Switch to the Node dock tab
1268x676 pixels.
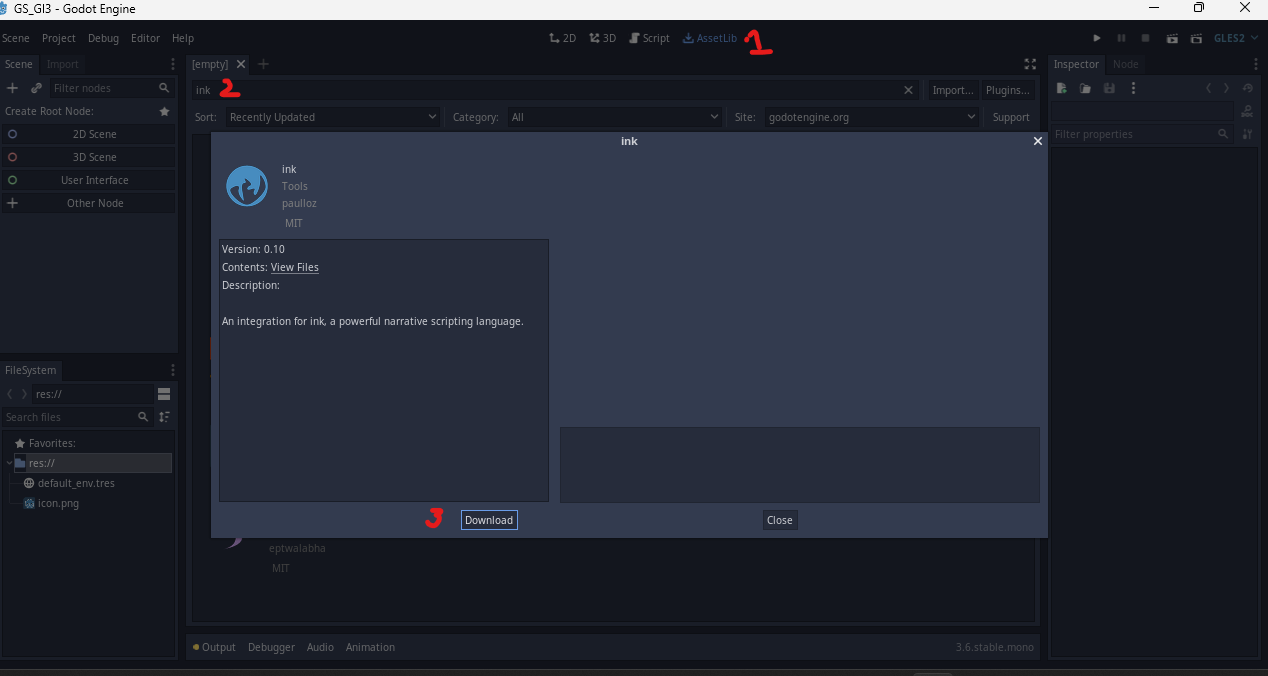pyautogui.click(x=1126, y=64)
